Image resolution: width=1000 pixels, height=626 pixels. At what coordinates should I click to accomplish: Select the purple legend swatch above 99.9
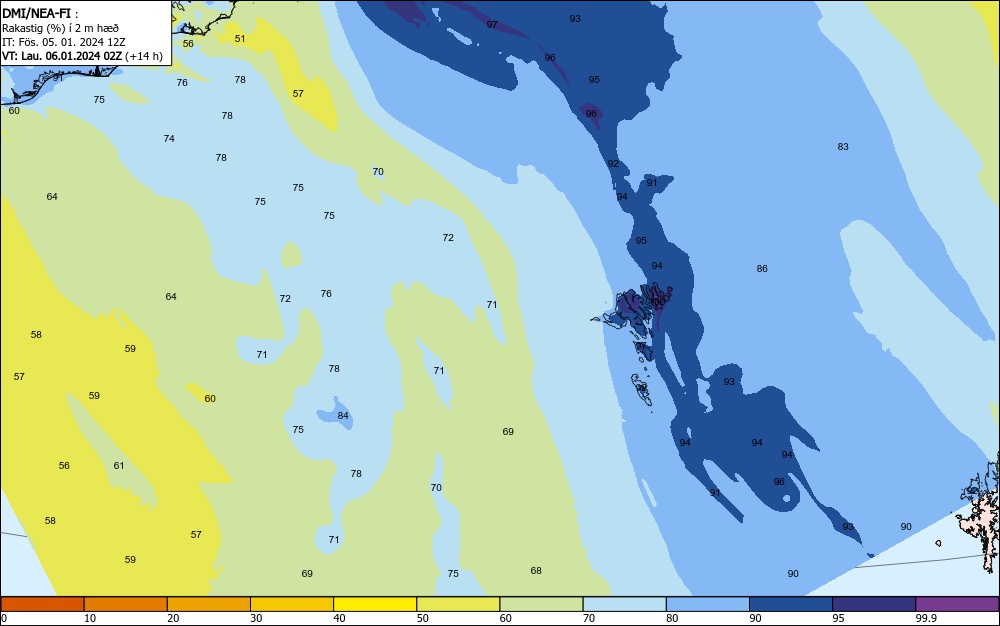[957, 604]
